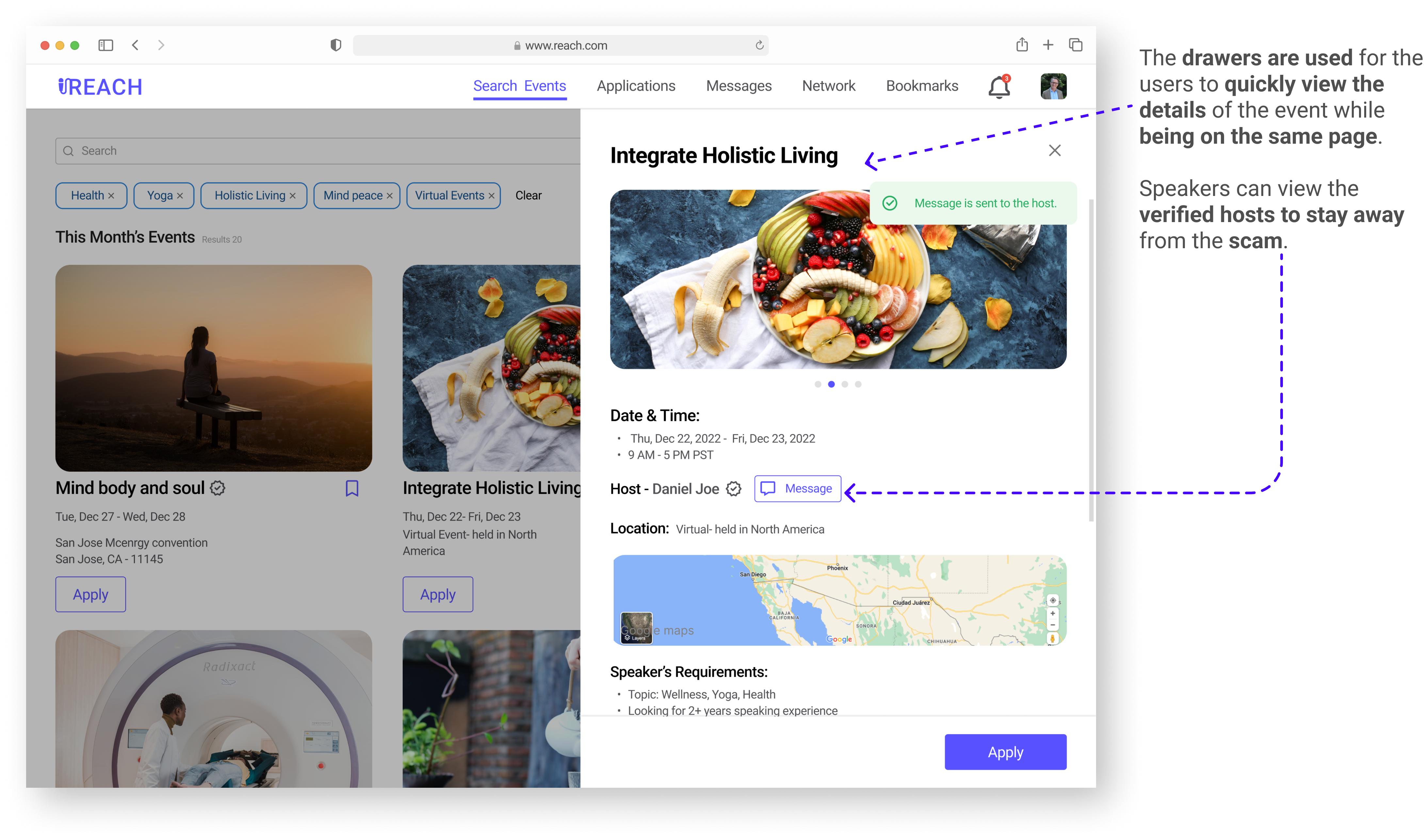Show the third carousel image dot

point(845,384)
